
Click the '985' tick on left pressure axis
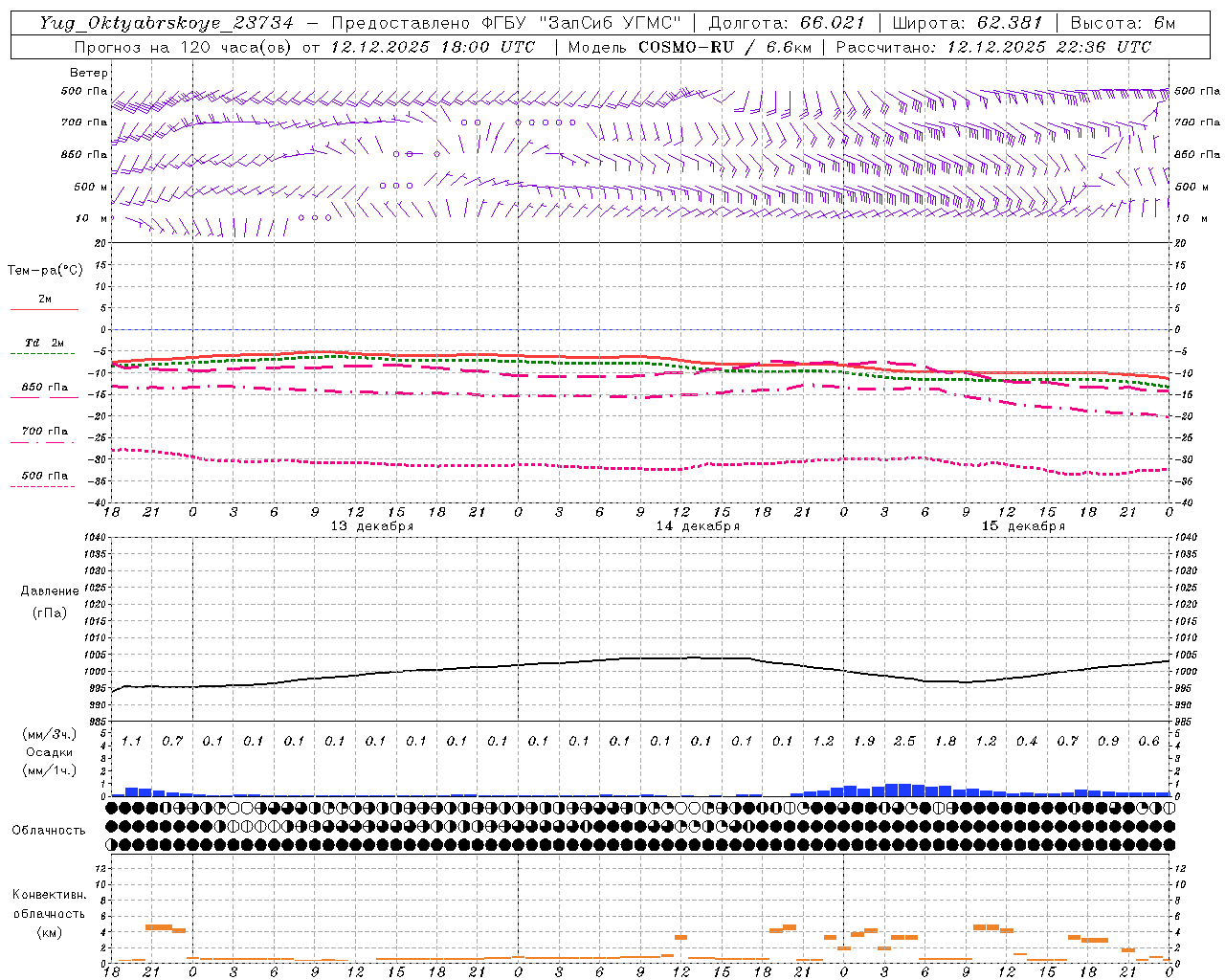[97, 722]
